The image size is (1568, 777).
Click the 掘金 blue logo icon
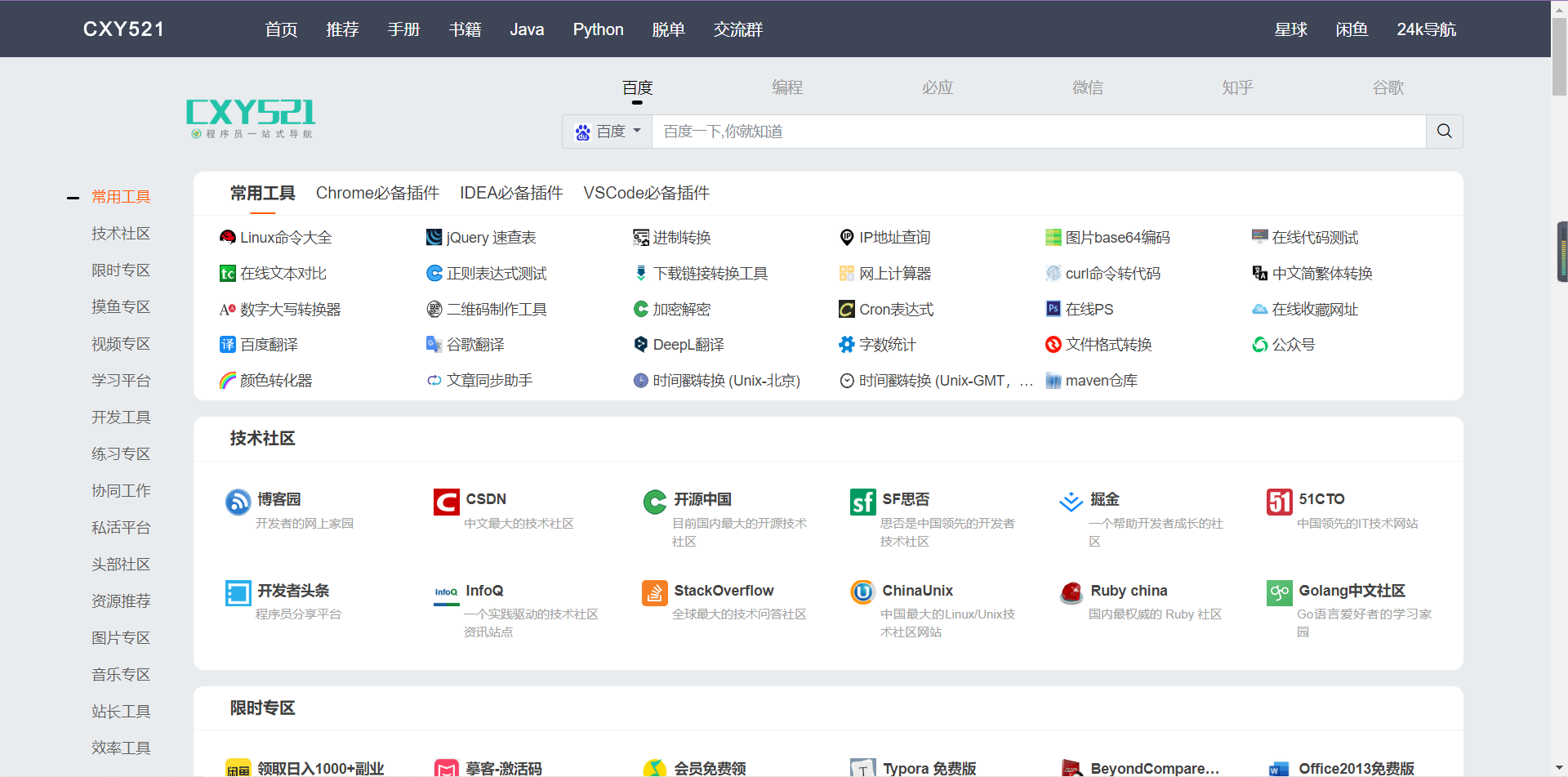pos(1071,502)
